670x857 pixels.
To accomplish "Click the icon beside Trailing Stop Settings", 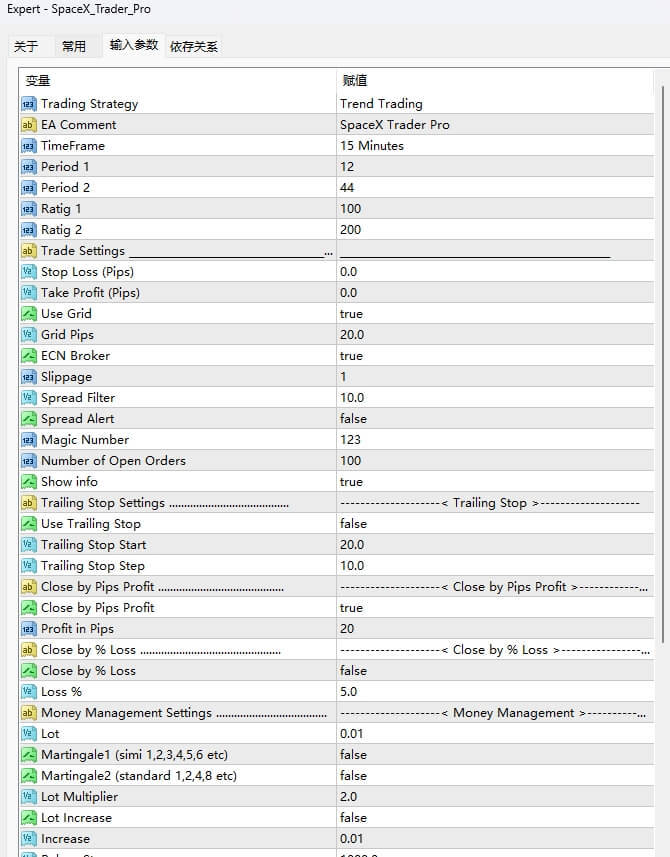I will click(x=28, y=503).
